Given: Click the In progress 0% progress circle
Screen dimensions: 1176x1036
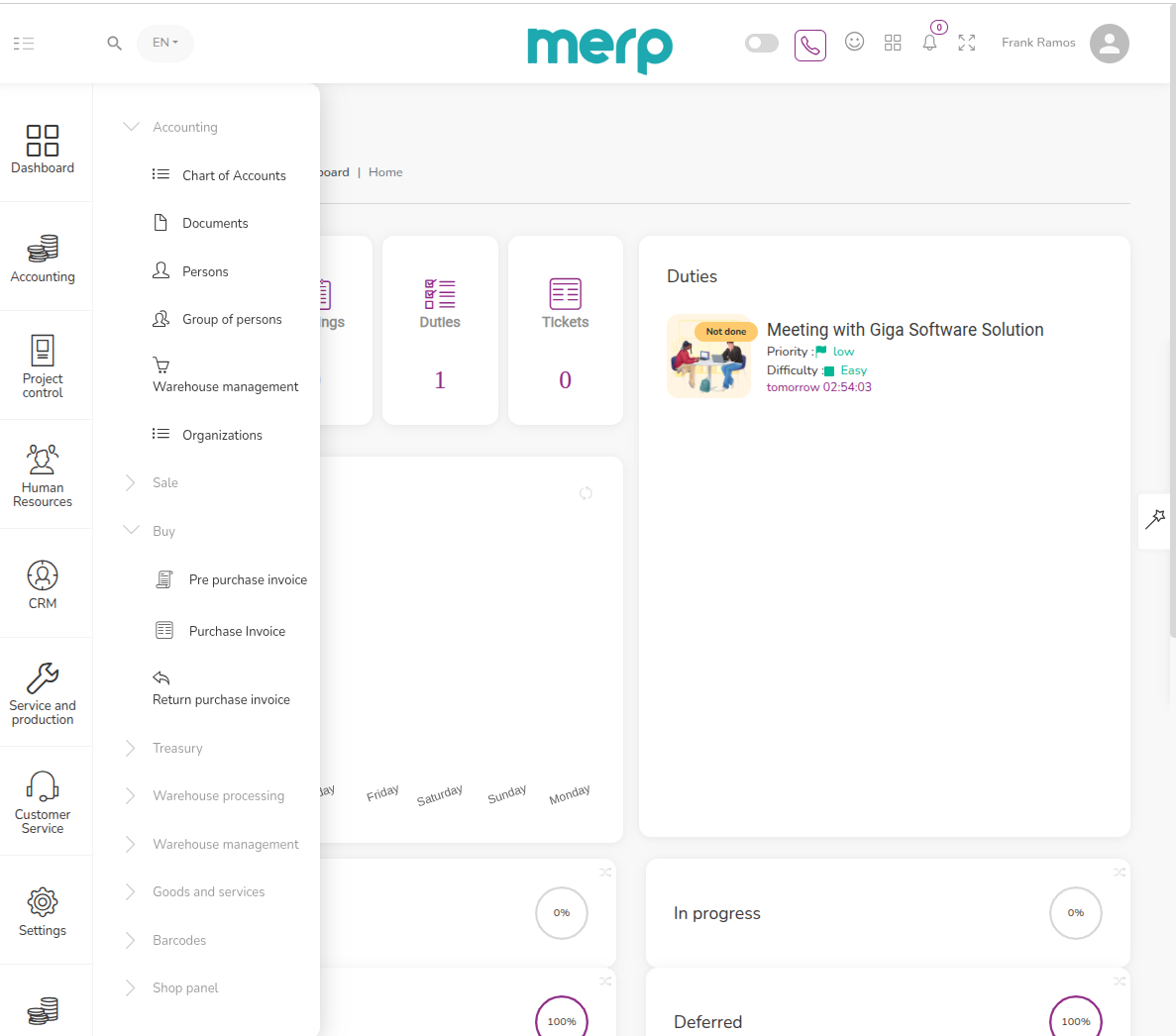Looking at the screenshot, I should (1075, 913).
